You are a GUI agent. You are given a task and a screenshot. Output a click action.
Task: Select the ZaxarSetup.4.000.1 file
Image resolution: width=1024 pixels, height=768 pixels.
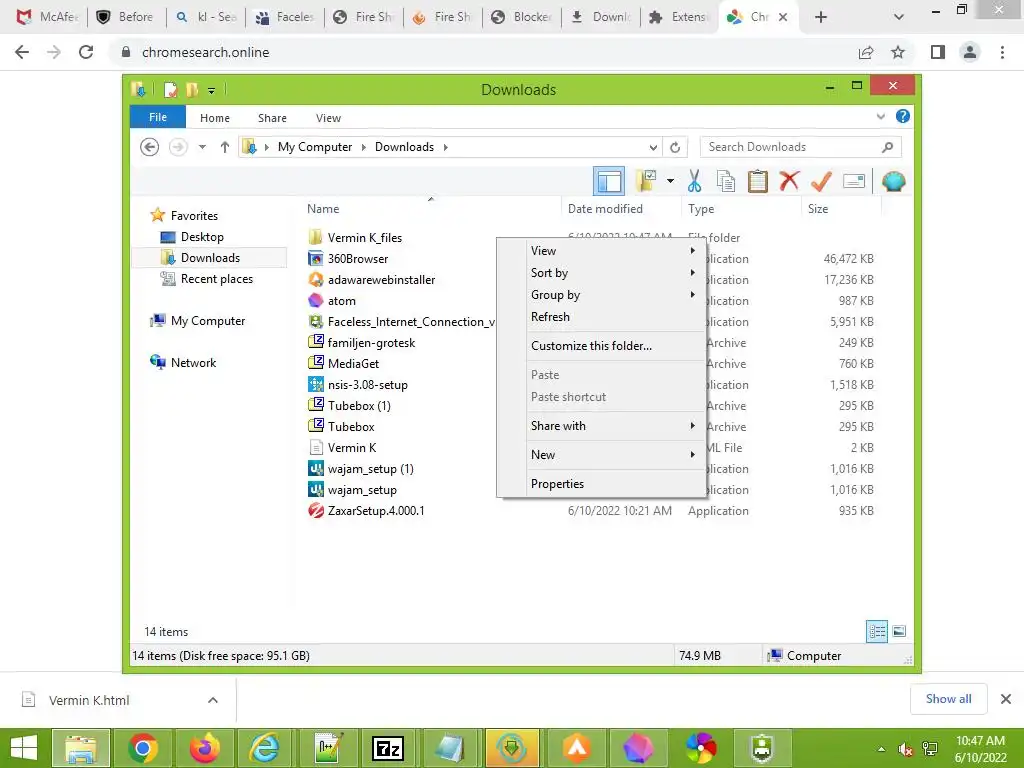[376, 511]
